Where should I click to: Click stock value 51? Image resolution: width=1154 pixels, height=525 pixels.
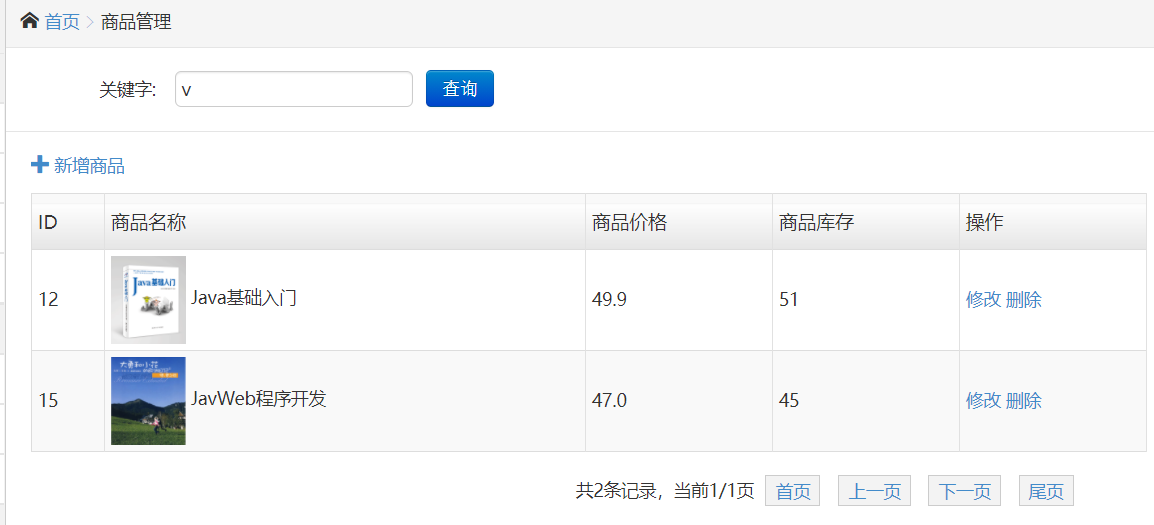coord(789,300)
